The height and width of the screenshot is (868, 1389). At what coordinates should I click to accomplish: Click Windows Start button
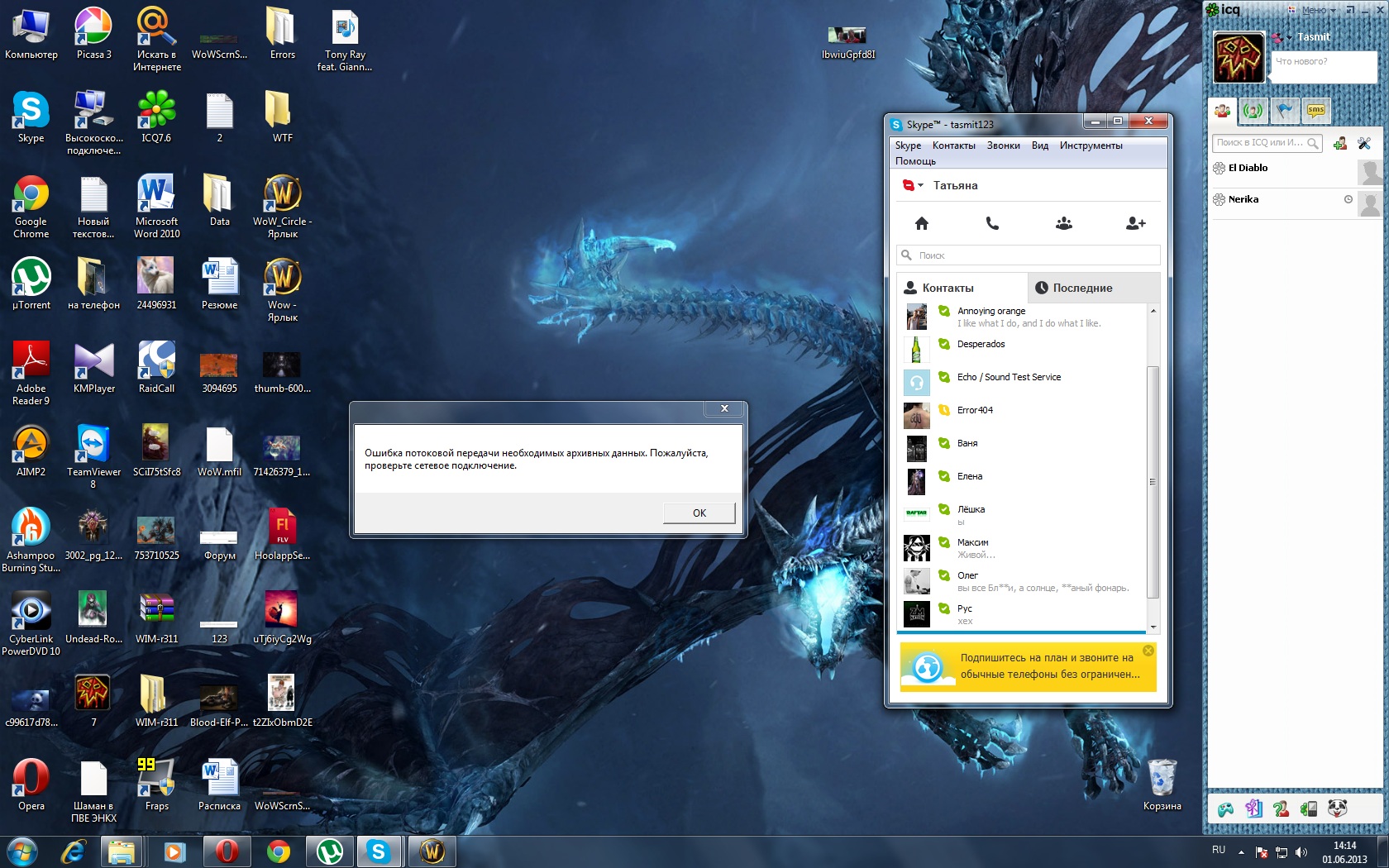click(22, 851)
